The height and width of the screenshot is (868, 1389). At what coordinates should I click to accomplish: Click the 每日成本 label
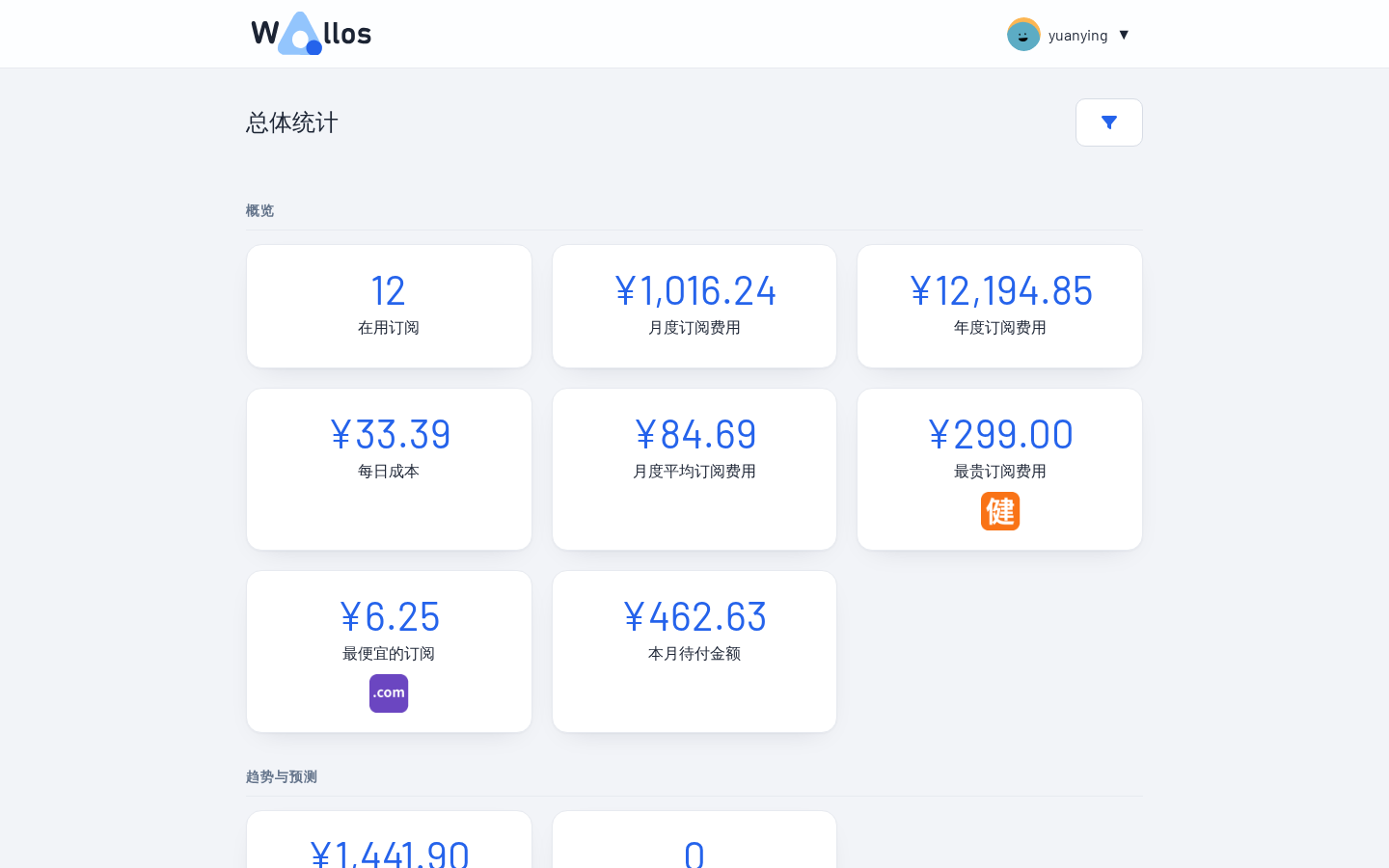point(389,472)
